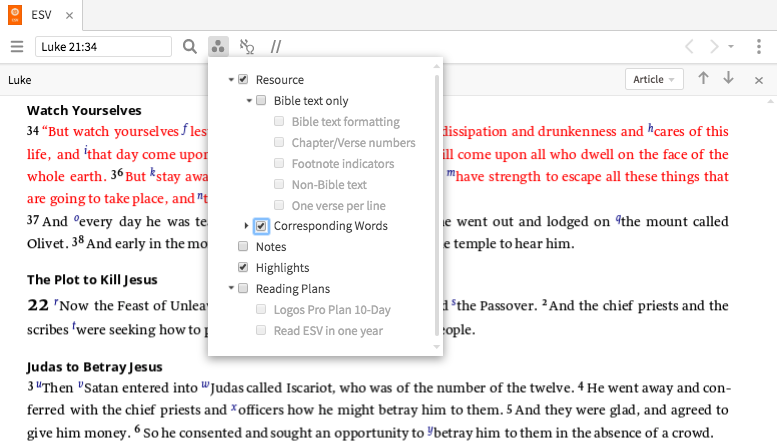Jump to next article with down arrow
This screenshot has height=443, width=777.
pos(728,78)
